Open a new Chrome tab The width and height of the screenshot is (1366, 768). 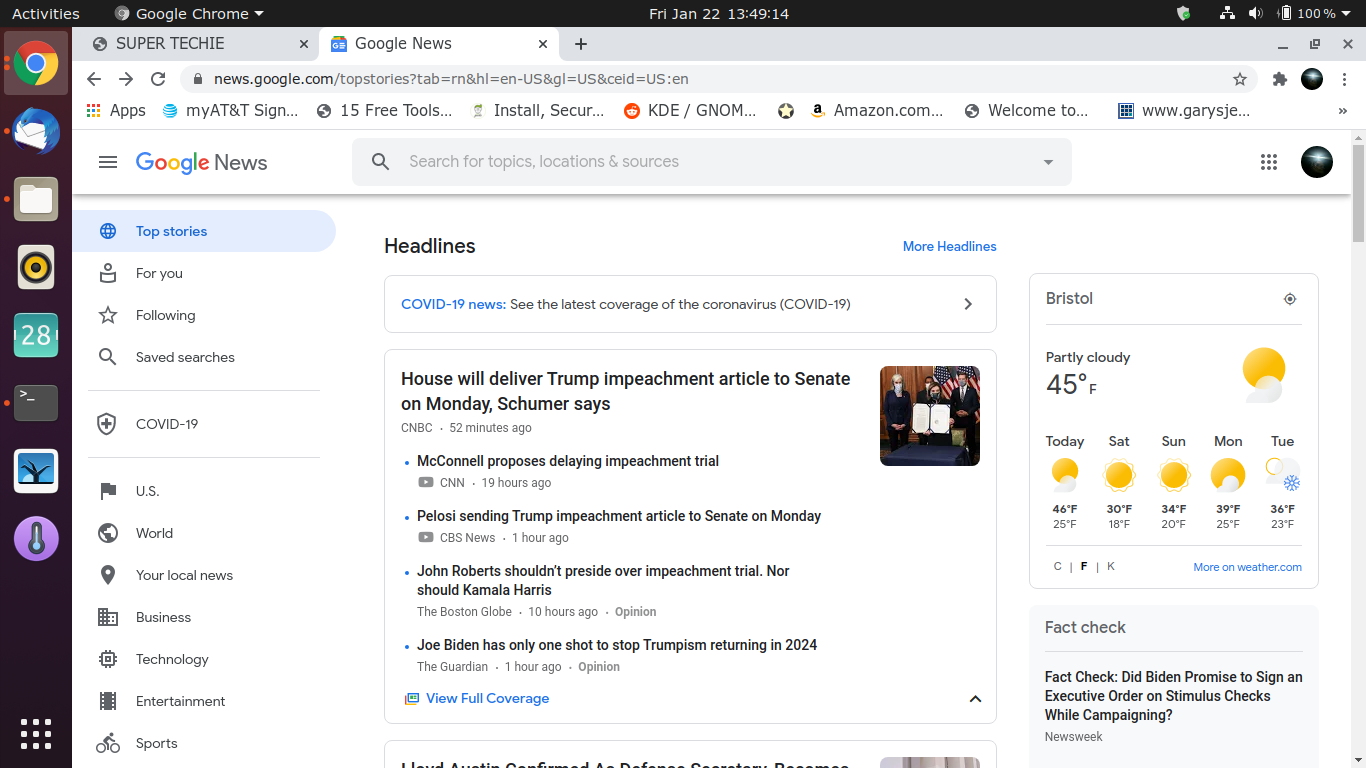click(x=581, y=44)
